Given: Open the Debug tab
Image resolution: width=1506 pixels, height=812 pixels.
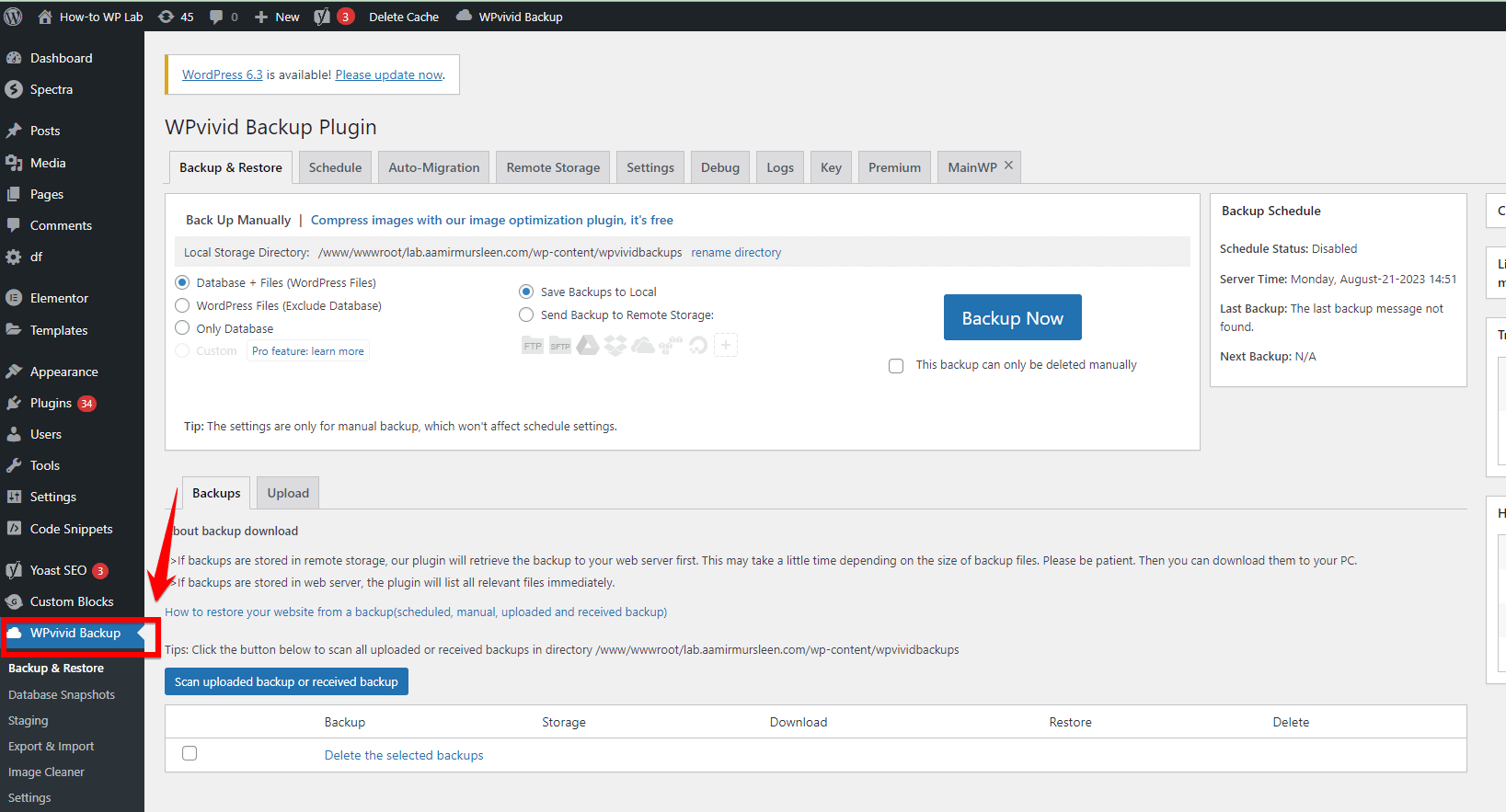Looking at the screenshot, I should point(720,167).
